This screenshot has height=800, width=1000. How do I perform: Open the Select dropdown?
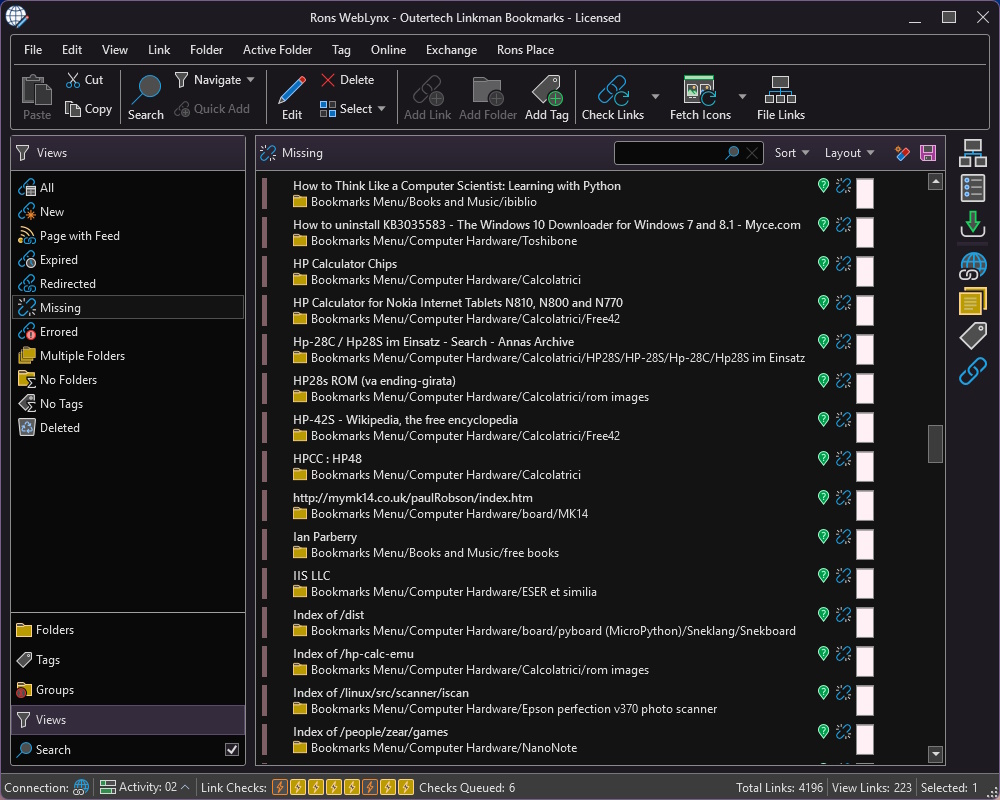point(353,109)
